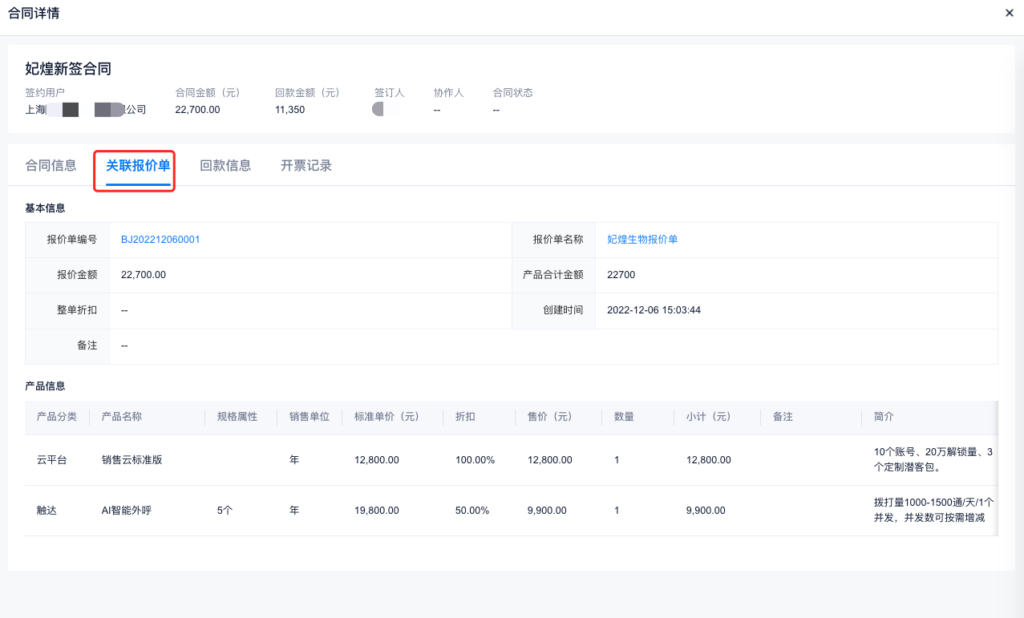Go to the 开票记录 tab
The height and width of the screenshot is (618, 1024).
pos(306,166)
